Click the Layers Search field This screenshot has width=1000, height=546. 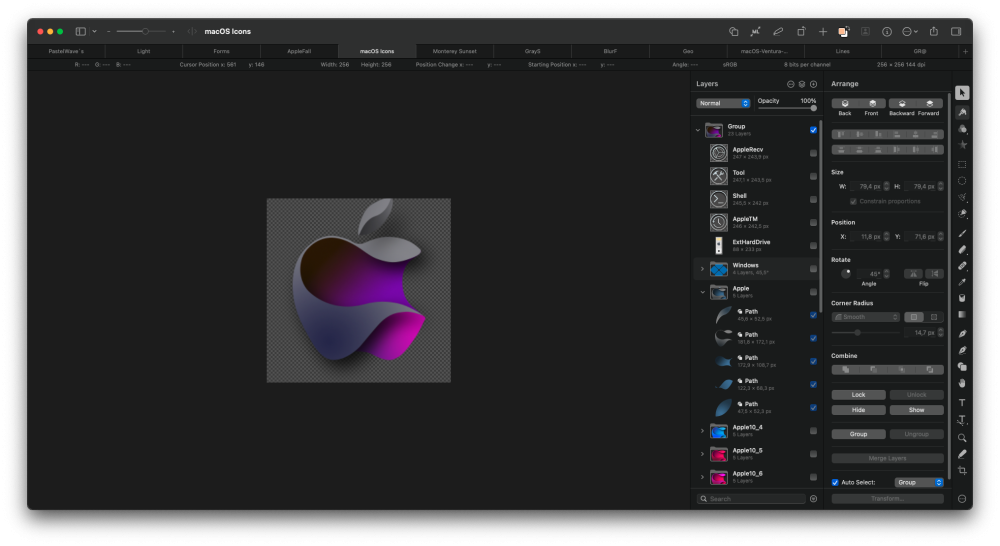(x=751, y=499)
